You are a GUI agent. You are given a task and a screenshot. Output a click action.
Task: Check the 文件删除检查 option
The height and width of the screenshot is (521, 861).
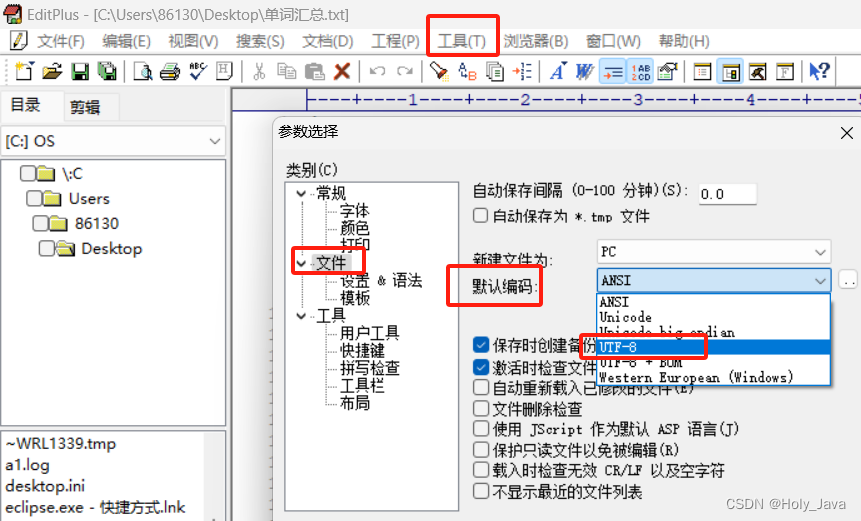(x=480, y=408)
